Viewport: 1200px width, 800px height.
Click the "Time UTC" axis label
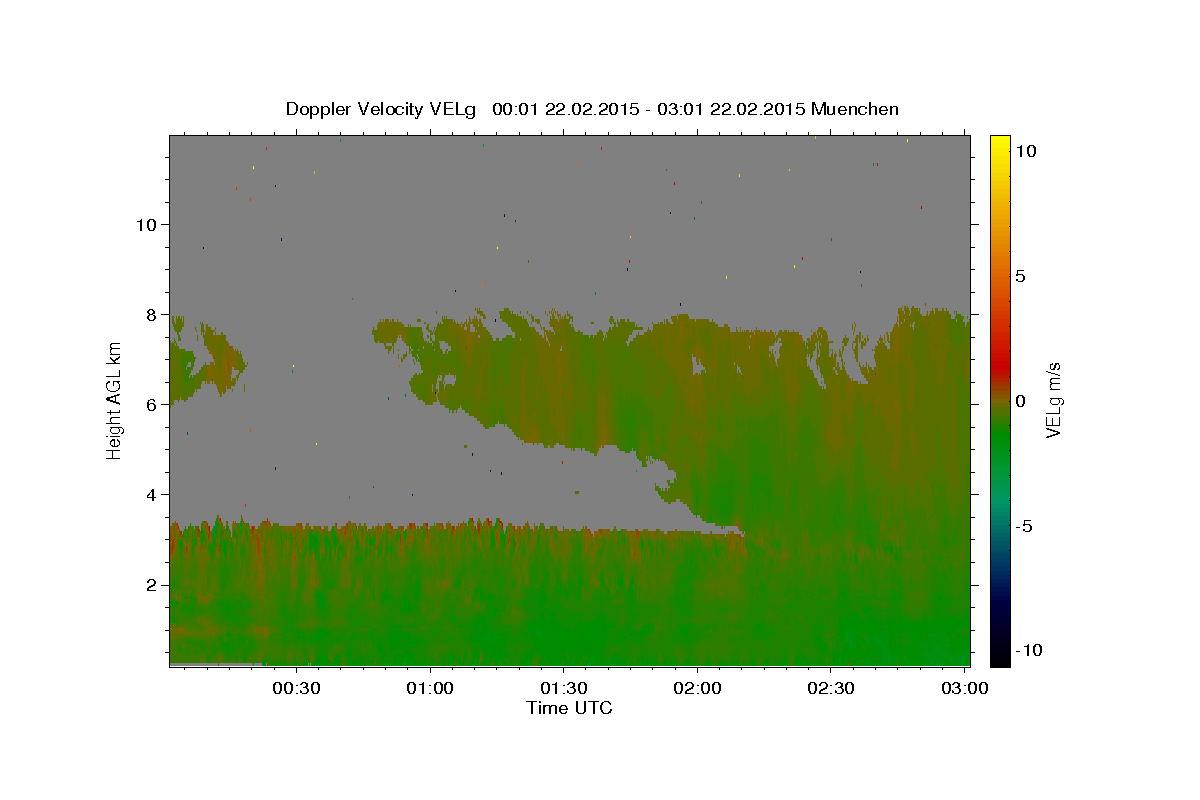click(x=569, y=708)
